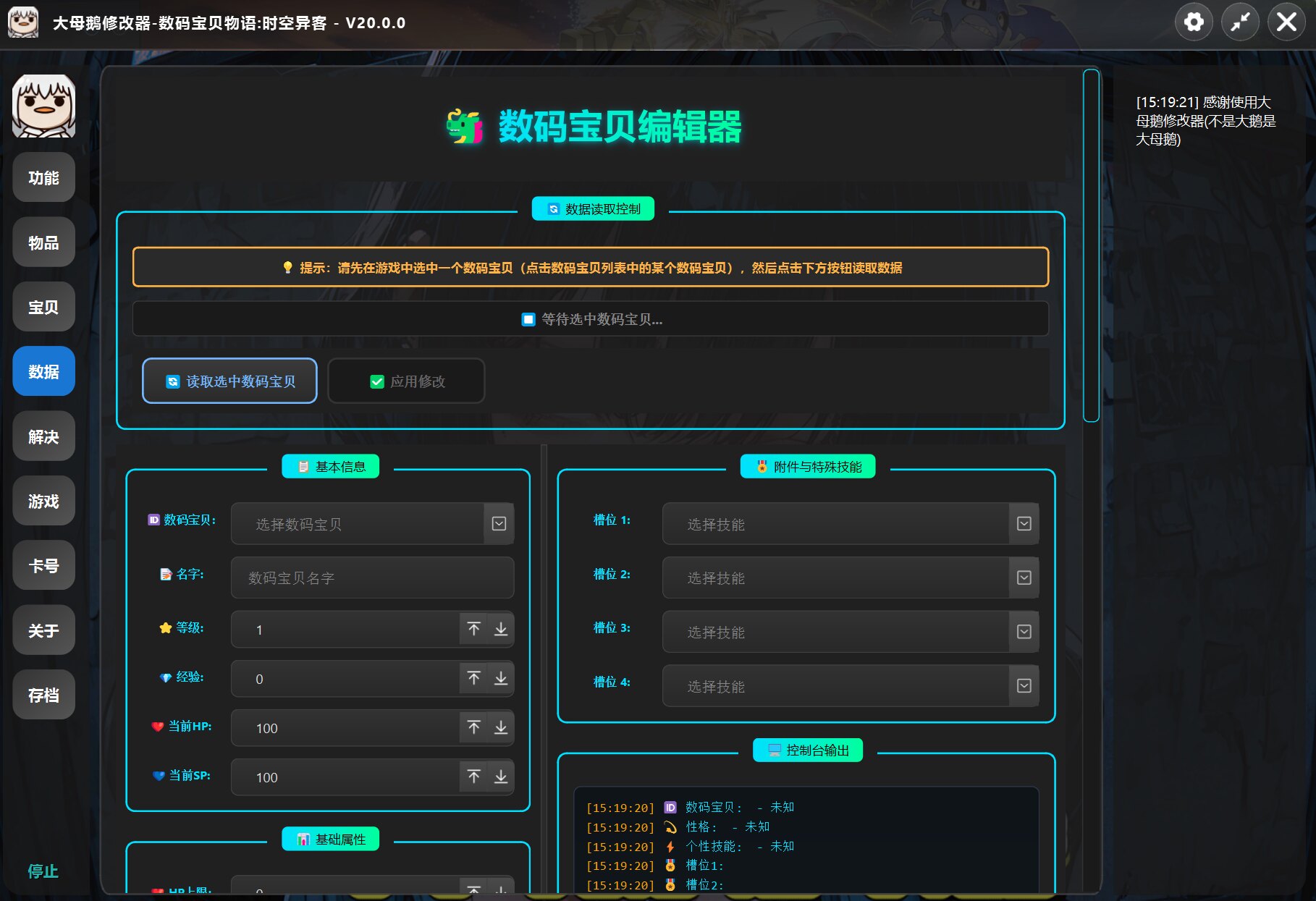
Task: Select the 数据 sidebar tab
Action: (x=43, y=371)
